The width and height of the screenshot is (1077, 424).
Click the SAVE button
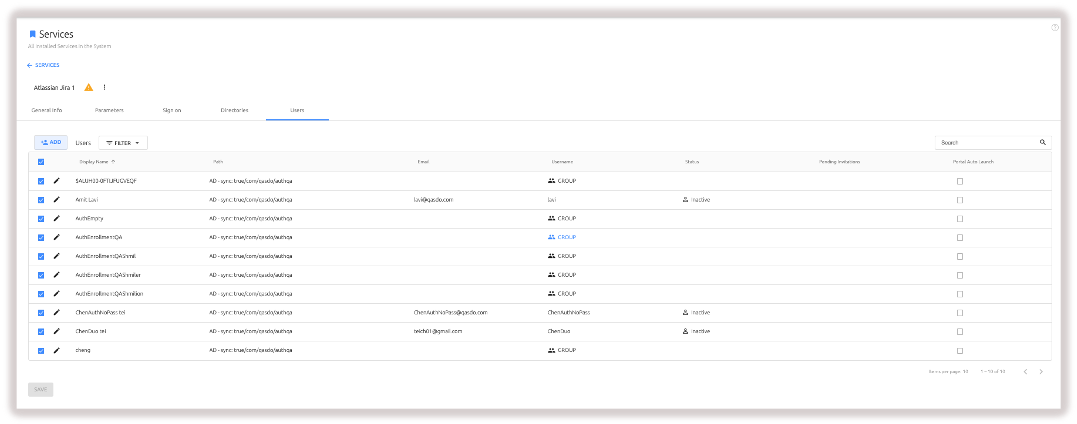41,389
